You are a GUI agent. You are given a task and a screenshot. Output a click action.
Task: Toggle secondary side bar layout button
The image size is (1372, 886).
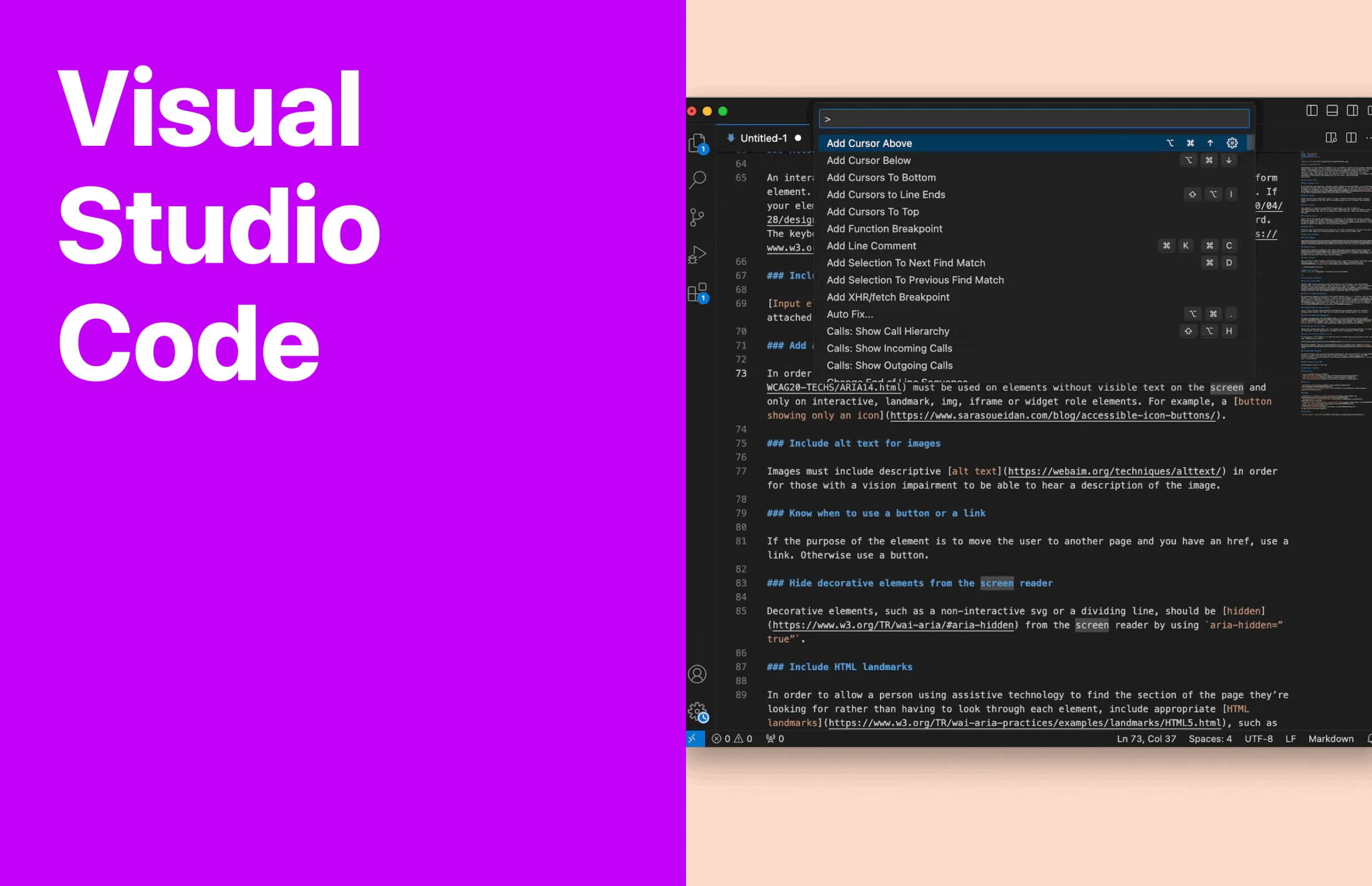click(x=1352, y=111)
